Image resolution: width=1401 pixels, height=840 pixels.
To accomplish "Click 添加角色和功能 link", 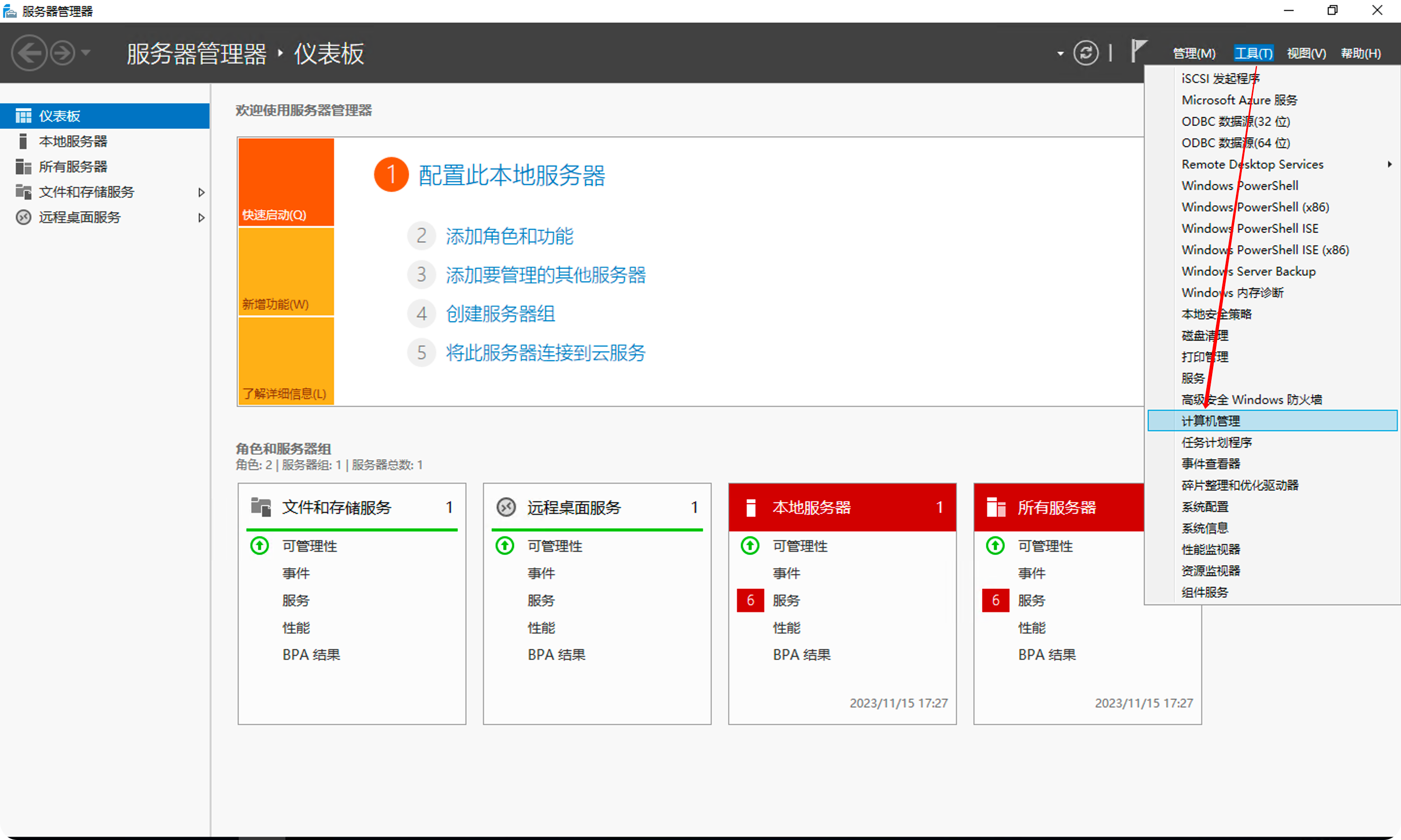I will pos(510,236).
